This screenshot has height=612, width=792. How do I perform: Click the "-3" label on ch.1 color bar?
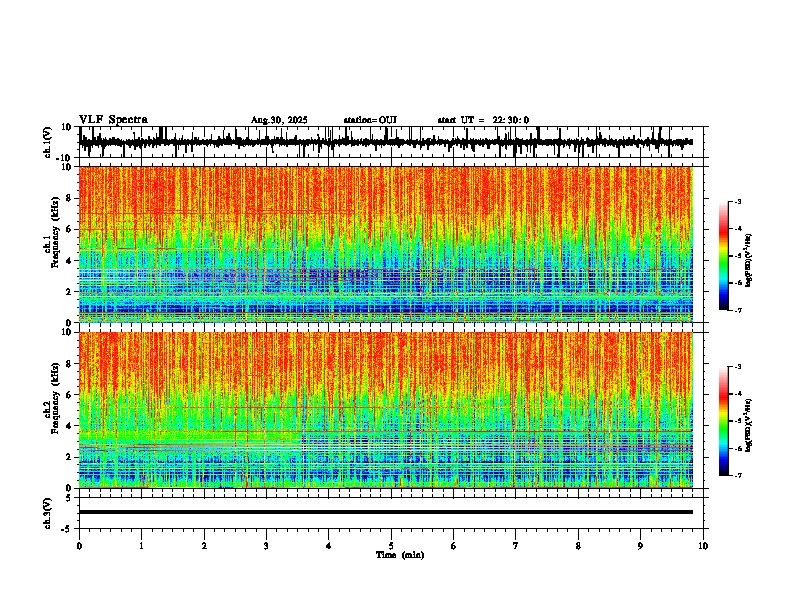(x=738, y=202)
